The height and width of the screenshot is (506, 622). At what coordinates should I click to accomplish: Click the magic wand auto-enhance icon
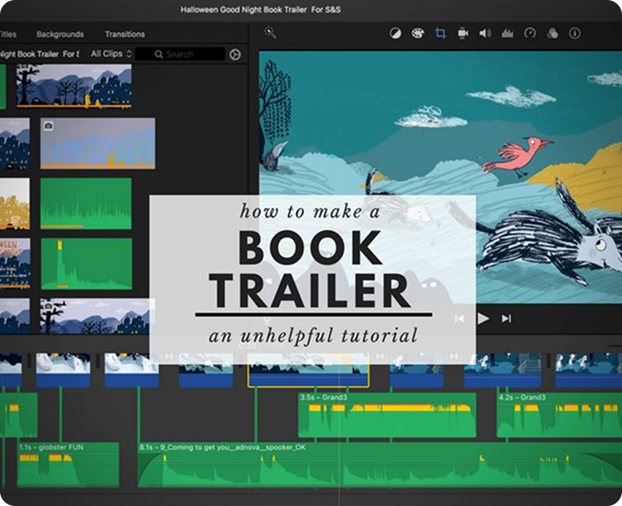tap(270, 33)
